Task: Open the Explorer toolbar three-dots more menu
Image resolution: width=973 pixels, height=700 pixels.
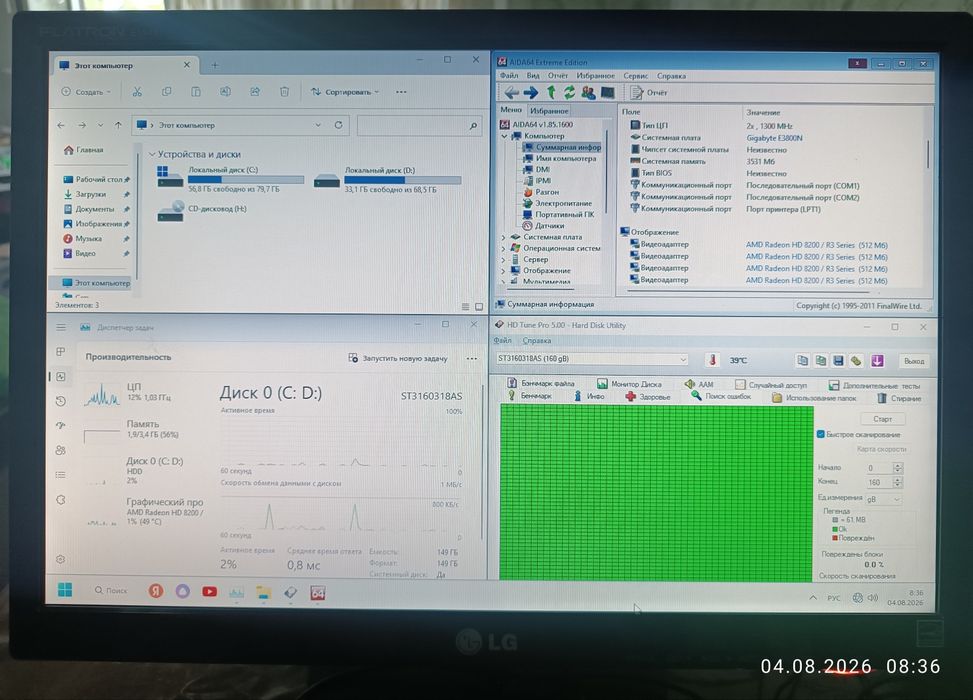Action: pyautogui.click(x=401, y=92)
